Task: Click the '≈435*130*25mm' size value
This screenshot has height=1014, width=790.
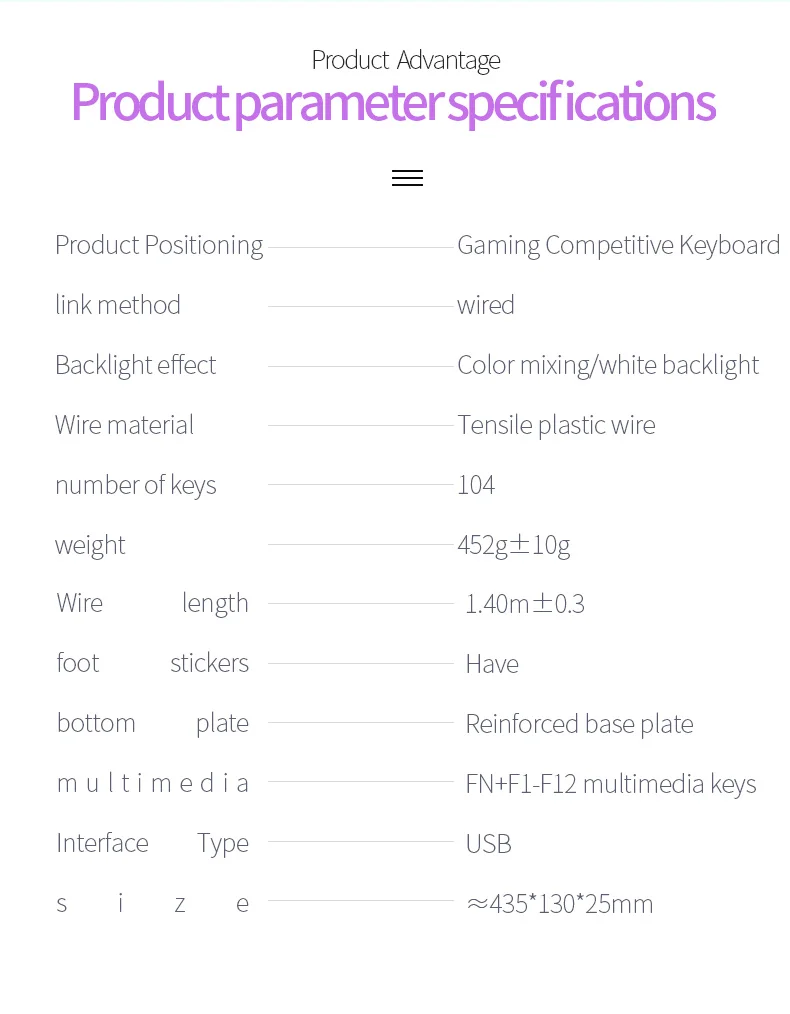Action: [560, 904]
